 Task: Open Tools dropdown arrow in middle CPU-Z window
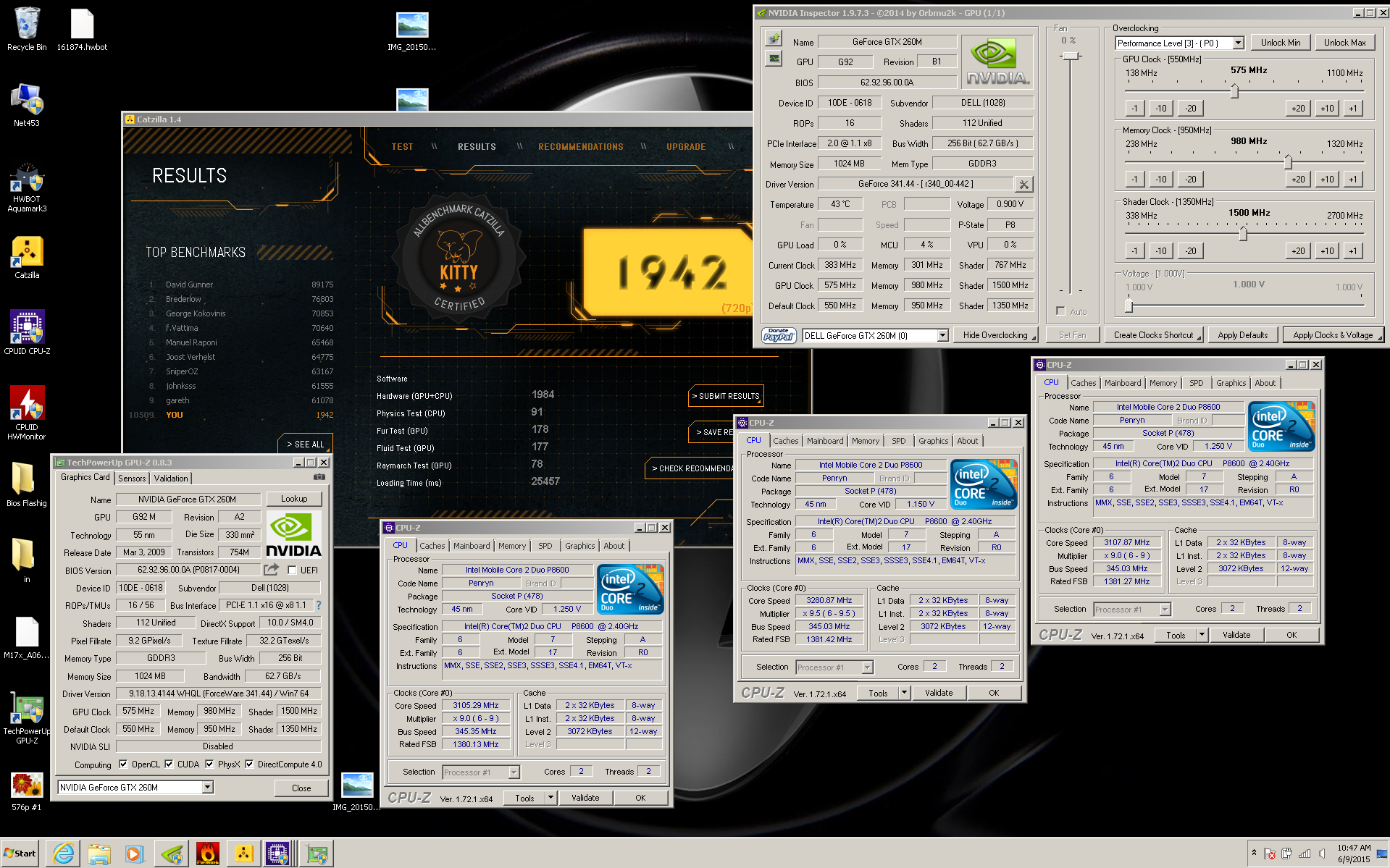[x=904, y=693]
